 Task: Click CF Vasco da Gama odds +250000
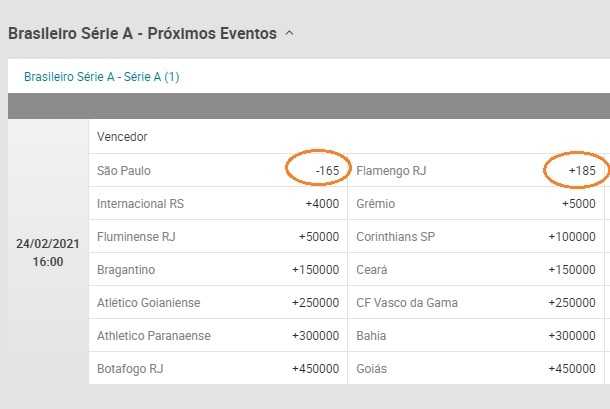coord(476,303)
